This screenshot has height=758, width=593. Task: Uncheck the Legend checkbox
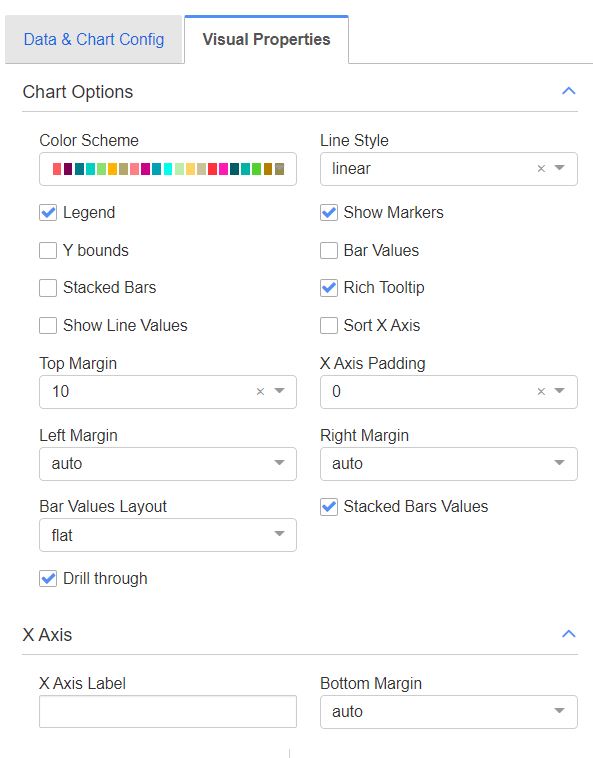48,213
